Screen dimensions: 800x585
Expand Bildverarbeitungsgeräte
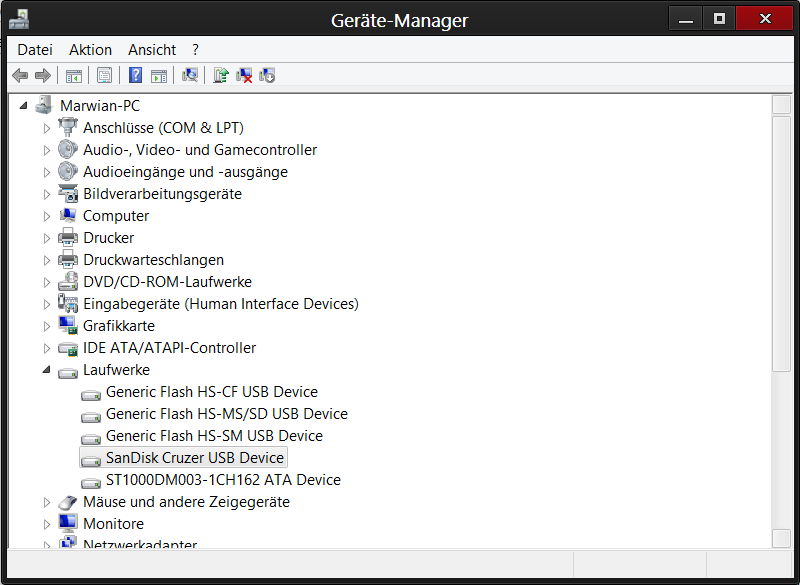point(46,194)
